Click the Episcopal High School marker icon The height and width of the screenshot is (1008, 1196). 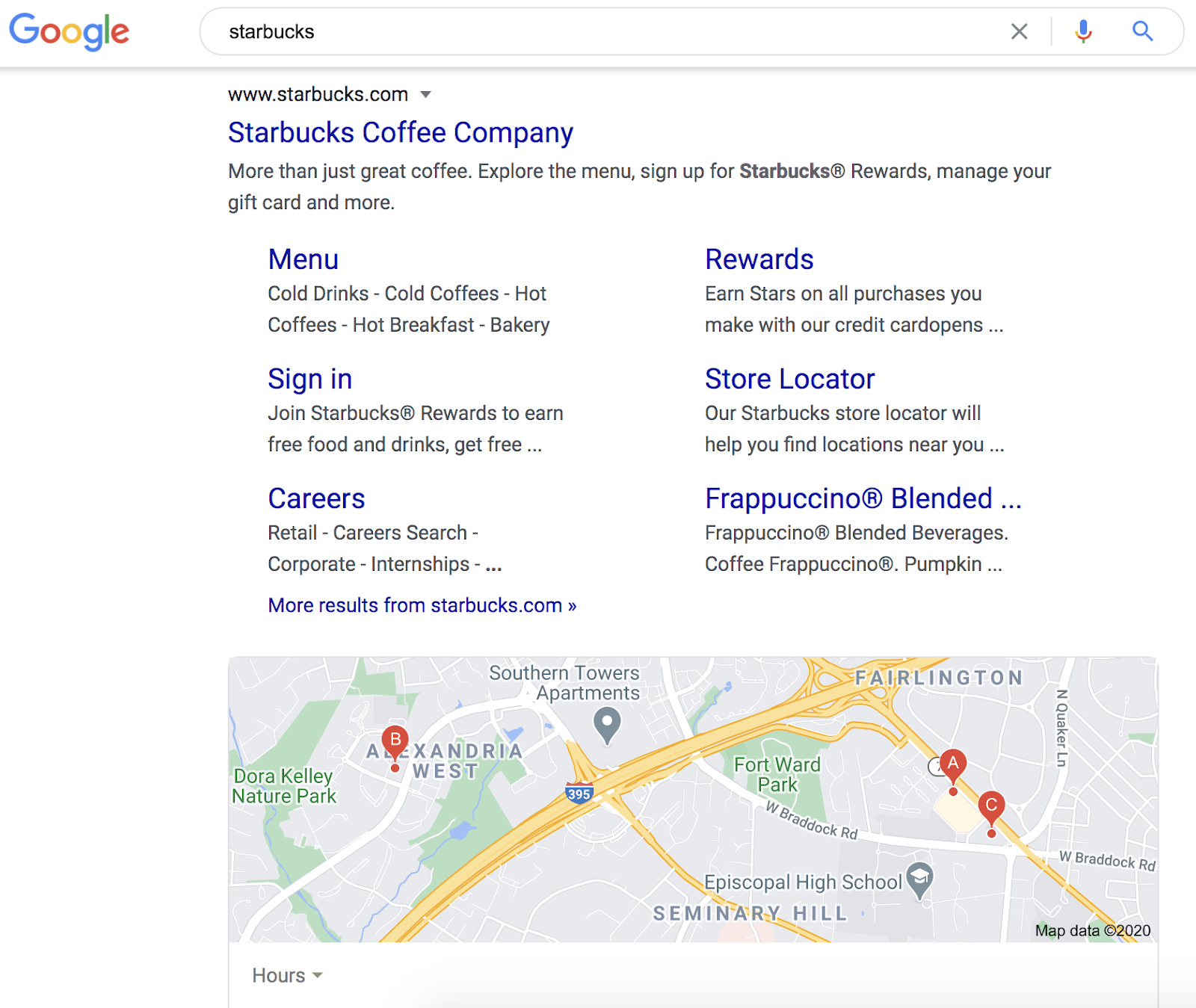[919, 879]
